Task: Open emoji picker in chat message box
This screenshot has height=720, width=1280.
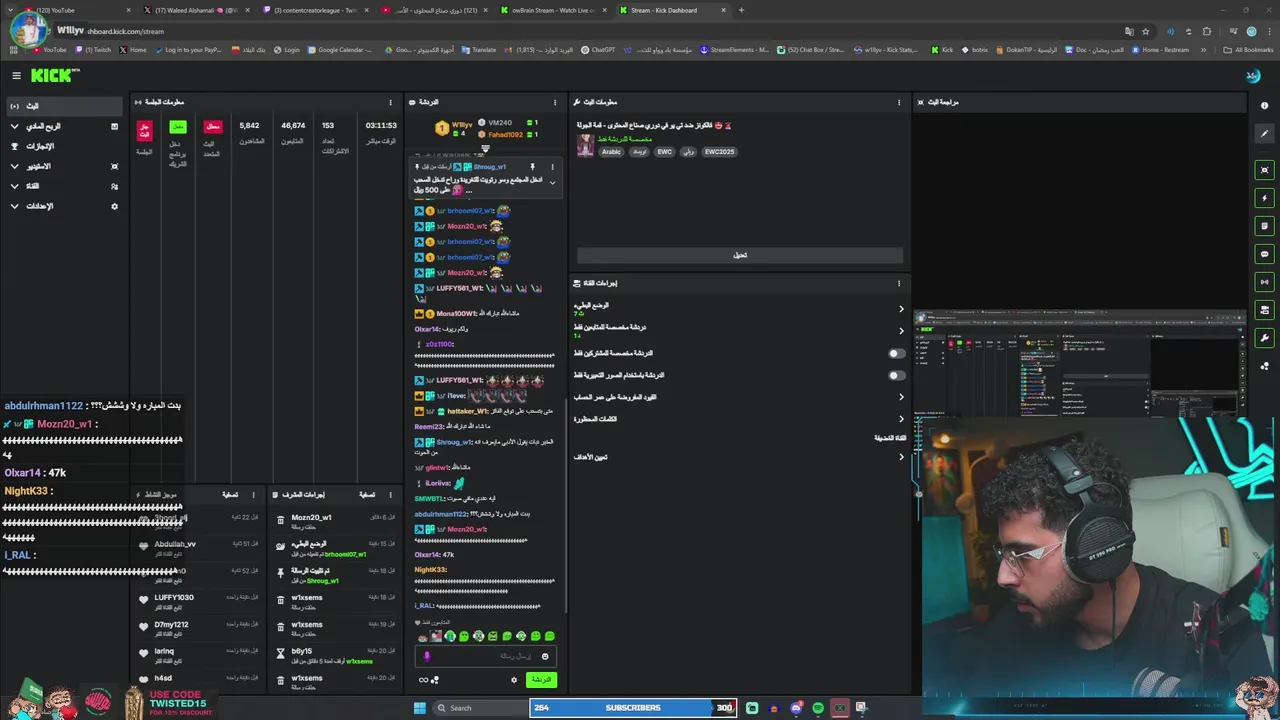Action: pyautogui.click(x=545, y=657)
